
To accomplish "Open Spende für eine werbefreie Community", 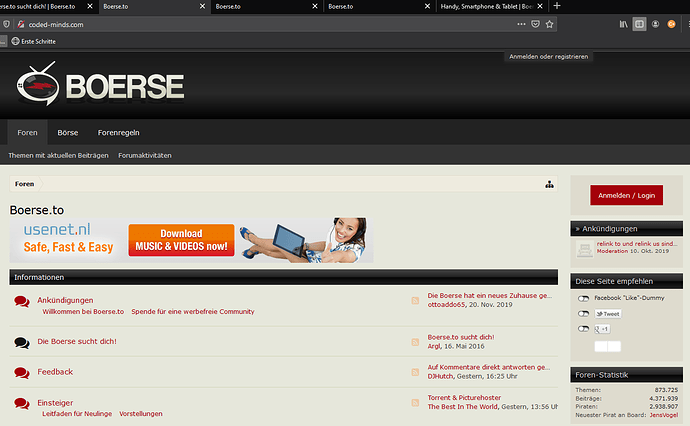I will point(193,312).
